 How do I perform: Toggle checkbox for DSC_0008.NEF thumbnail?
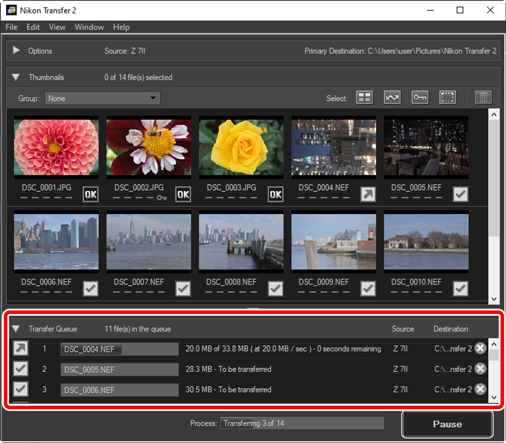click(x=276, y=289)
